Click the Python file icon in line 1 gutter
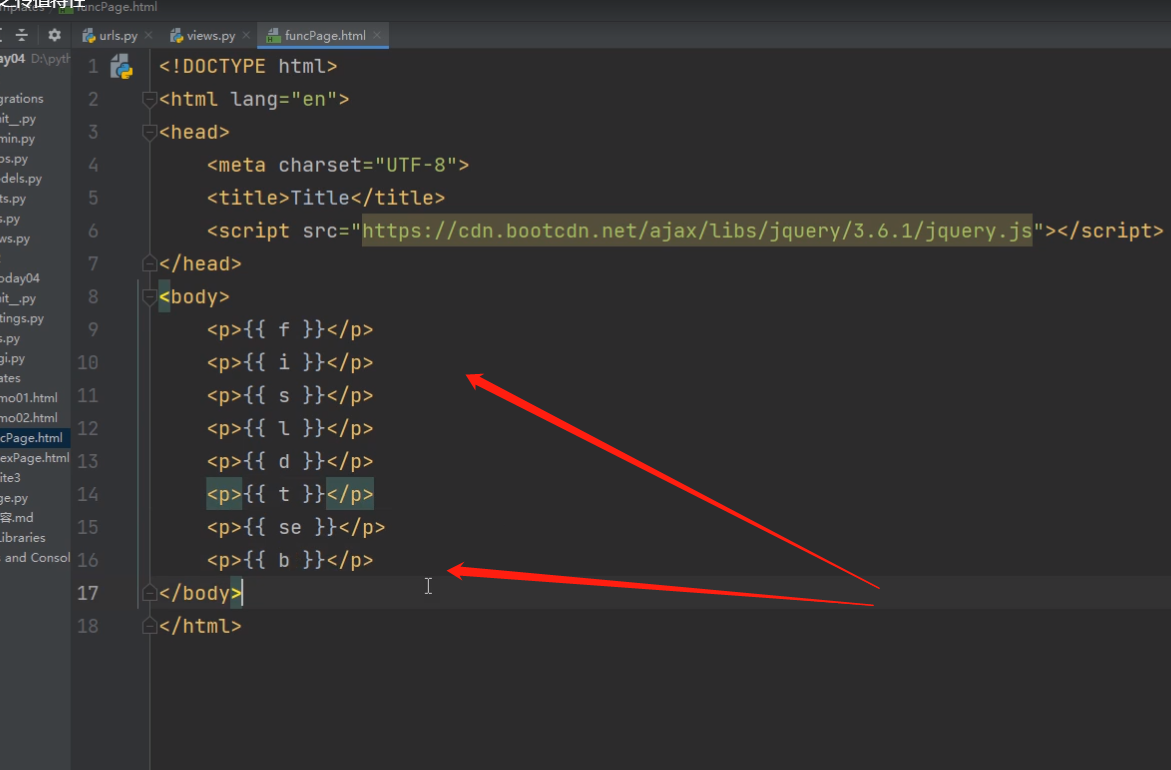The image size is (1171, 770). coord(121,66)
